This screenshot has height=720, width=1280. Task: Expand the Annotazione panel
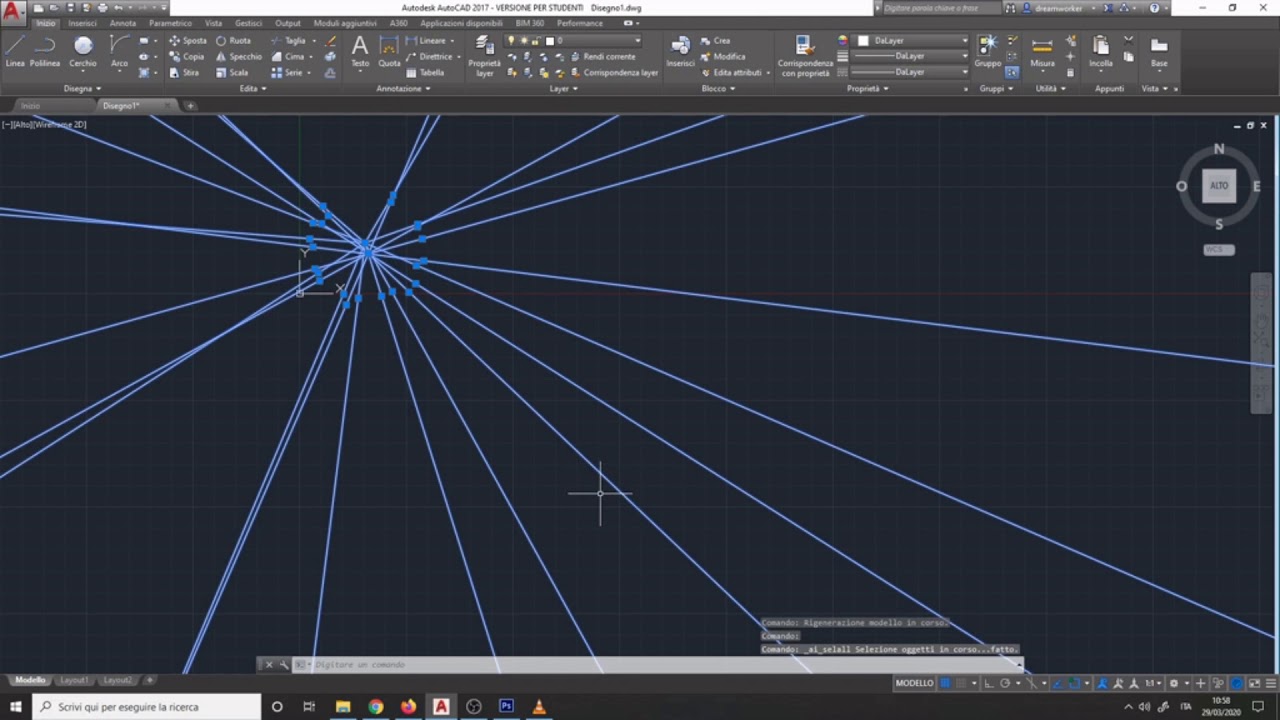[x=403, y=88]
